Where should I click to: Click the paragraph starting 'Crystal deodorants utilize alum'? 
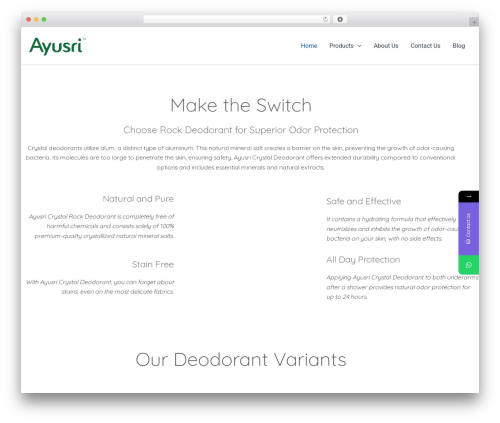(x=241, y=158)
